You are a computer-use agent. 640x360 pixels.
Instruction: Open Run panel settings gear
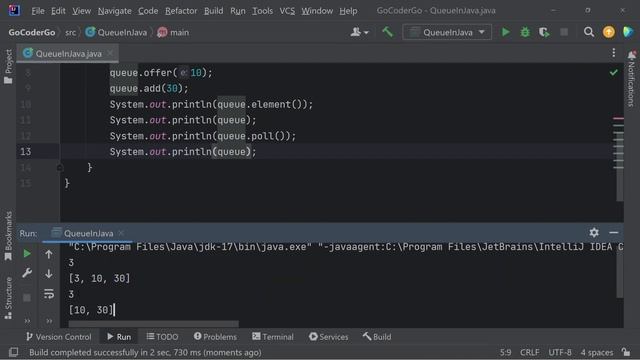pyautogui.click(x=594, y=232)
